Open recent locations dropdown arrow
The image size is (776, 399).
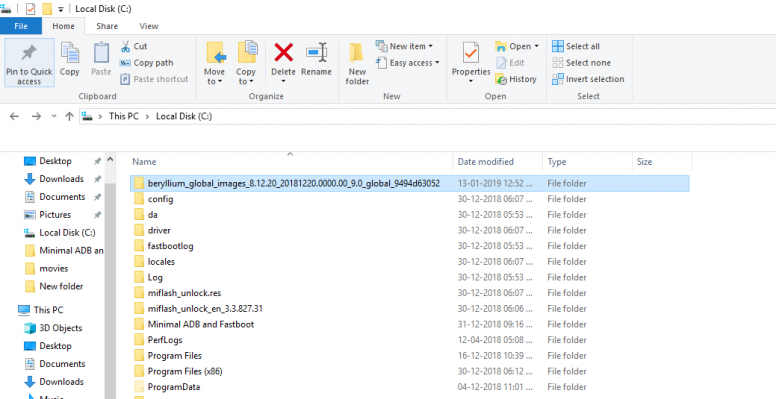(x=54, y=117)
